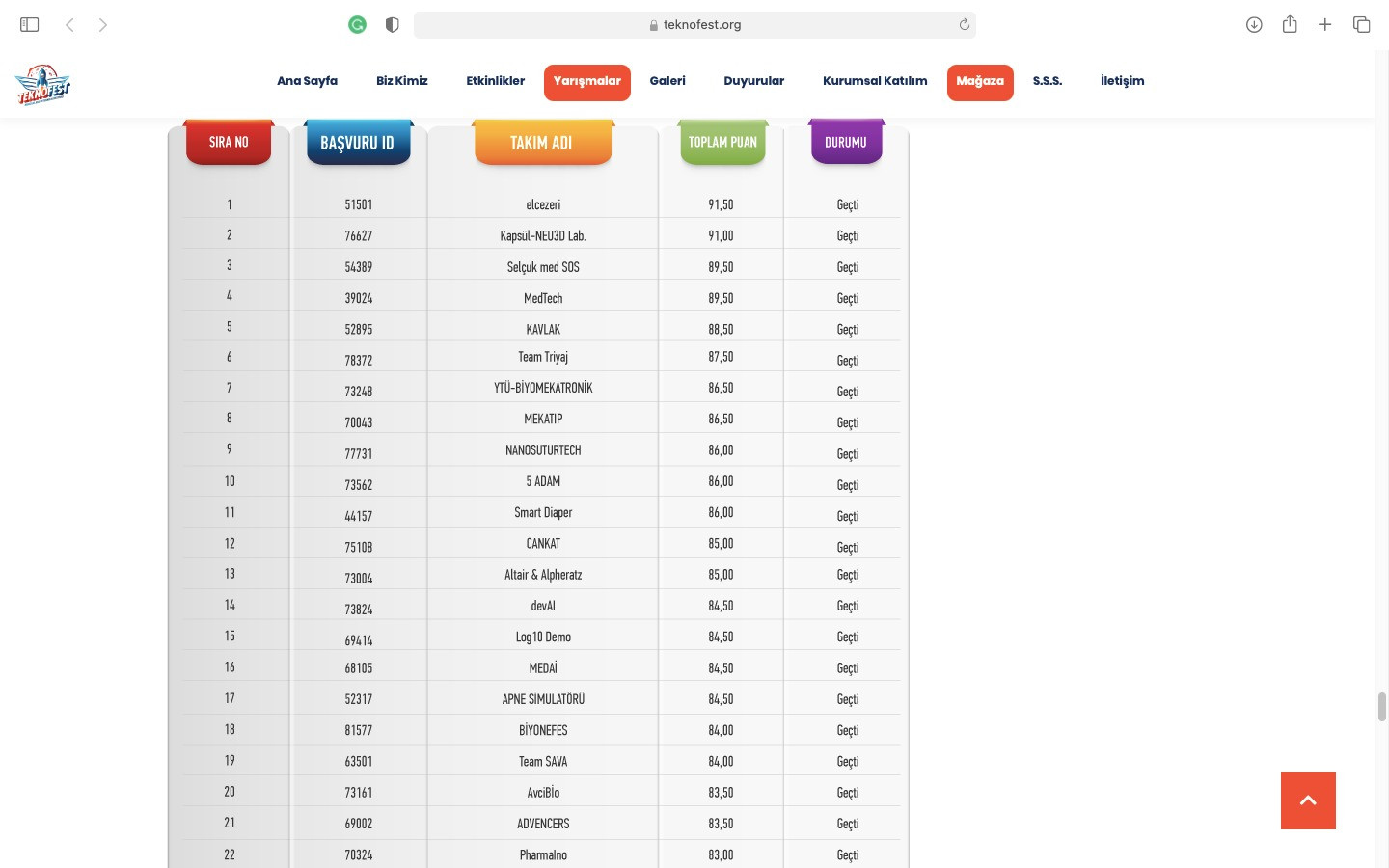The width and height of the screenshot is (1389, 868).
Task: Click the Teknofest logo
Action: pyautogui.click(x=43, y=85)
